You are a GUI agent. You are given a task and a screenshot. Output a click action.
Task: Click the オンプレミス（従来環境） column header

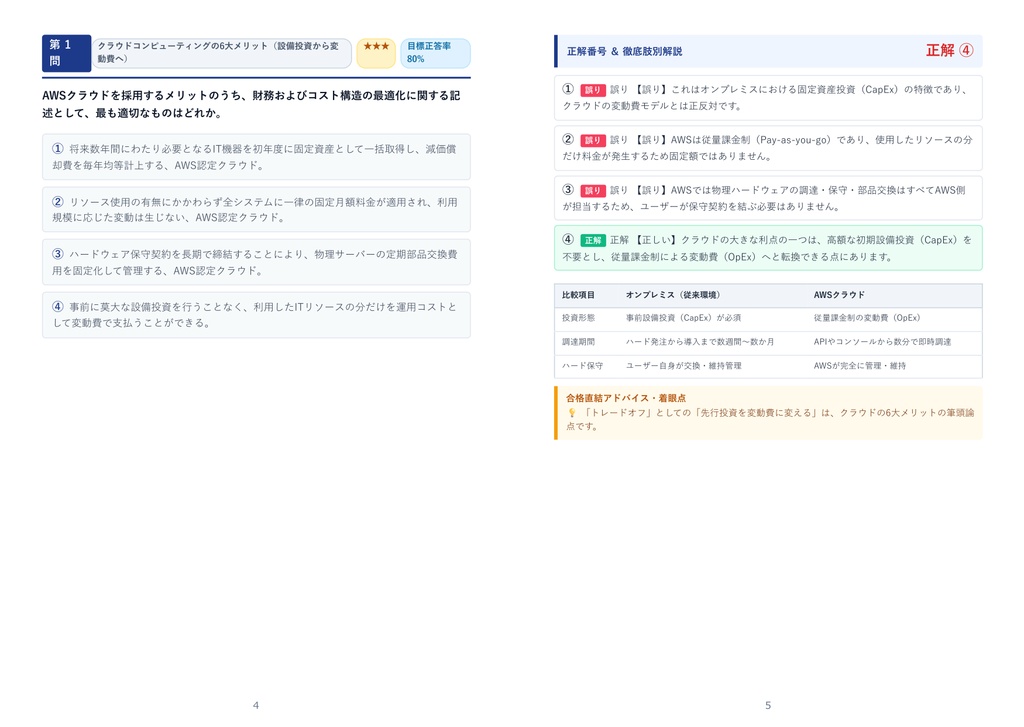pyautogui.click(x=673, y=295)
